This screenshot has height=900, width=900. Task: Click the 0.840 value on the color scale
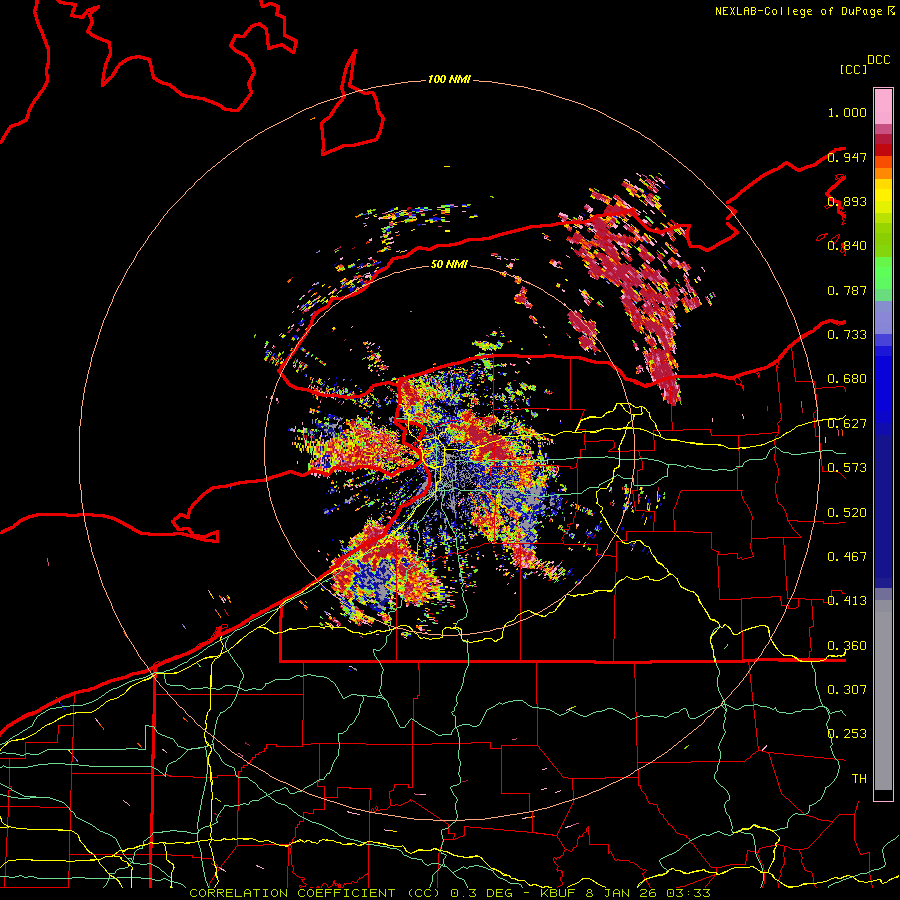click(x=847, y=246)
